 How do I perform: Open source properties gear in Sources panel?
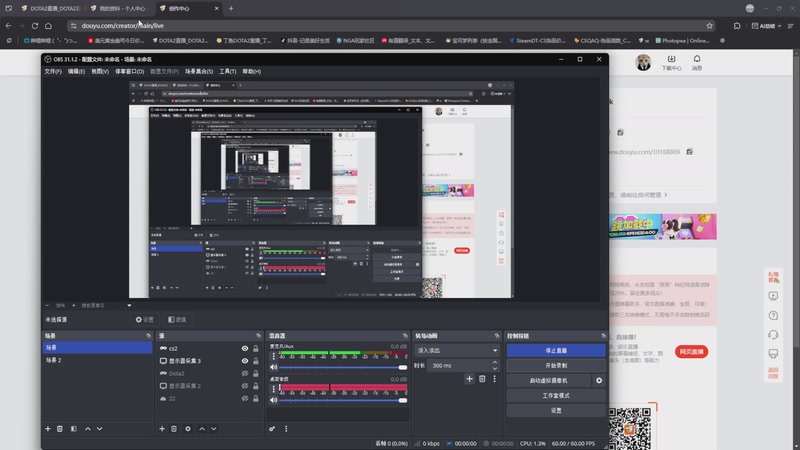click(188, 429)
